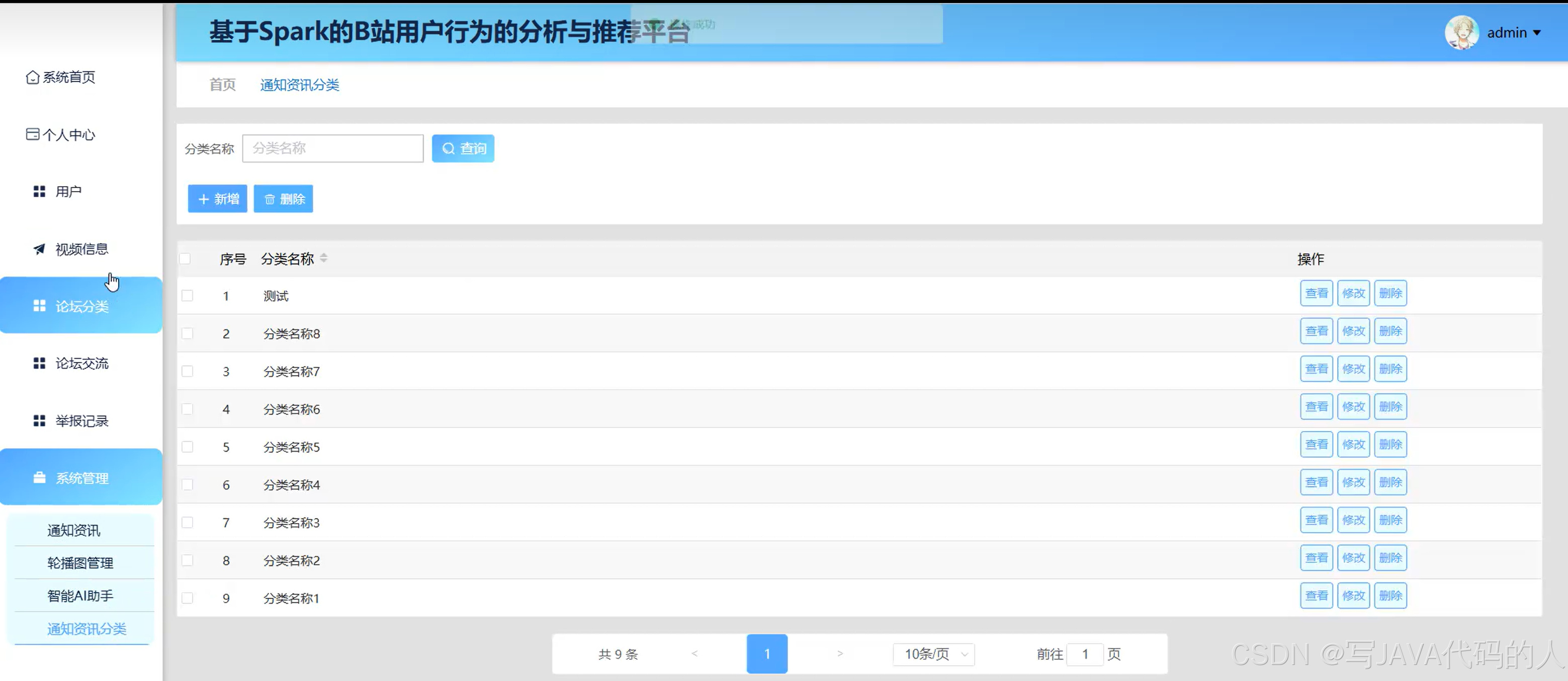Viewport: 1568px width, 681px height.
Task: View the 分类名称8 row with 查看
Action: pyautogui.click(x=1317, y=331)
